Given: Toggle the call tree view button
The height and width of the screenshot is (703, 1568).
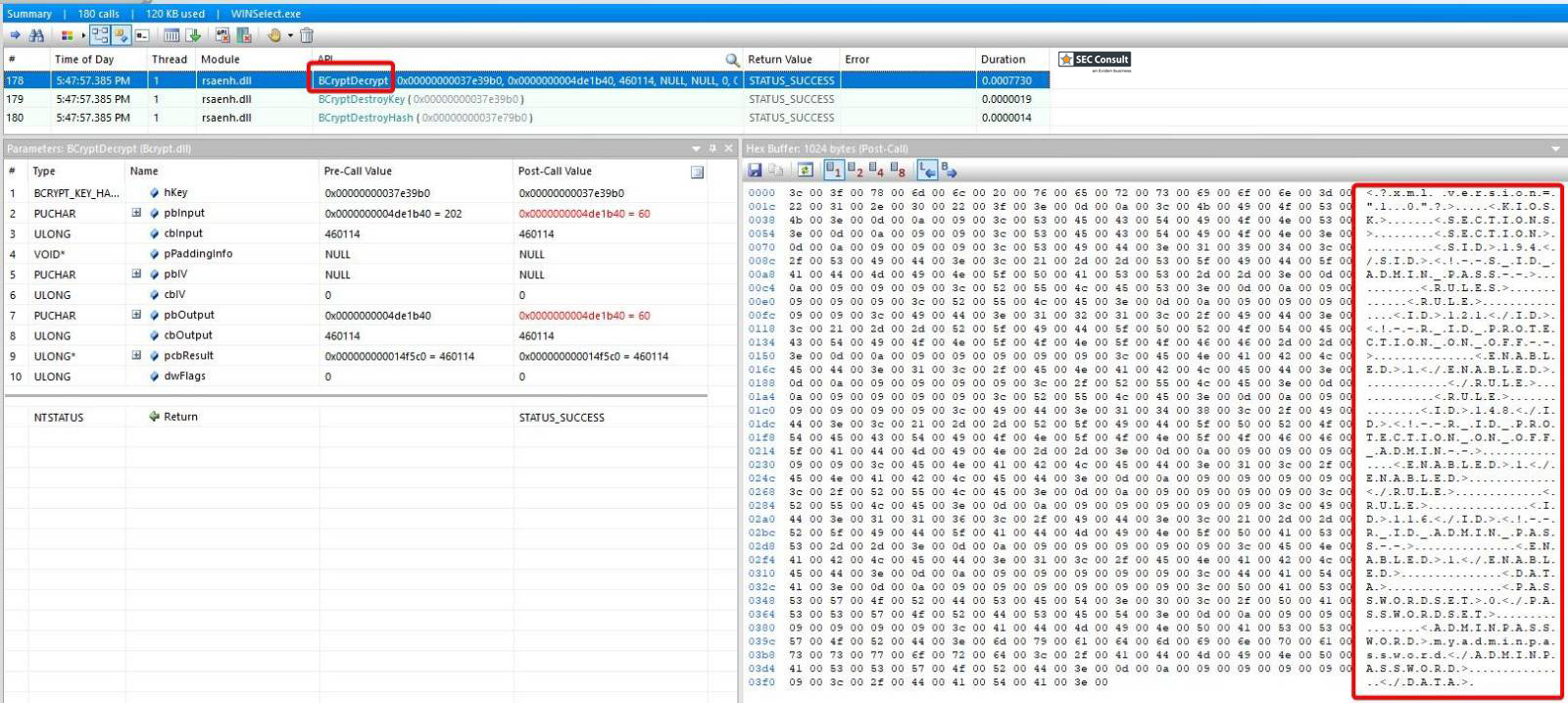Looking at the screenshot, I should [100, 35].
